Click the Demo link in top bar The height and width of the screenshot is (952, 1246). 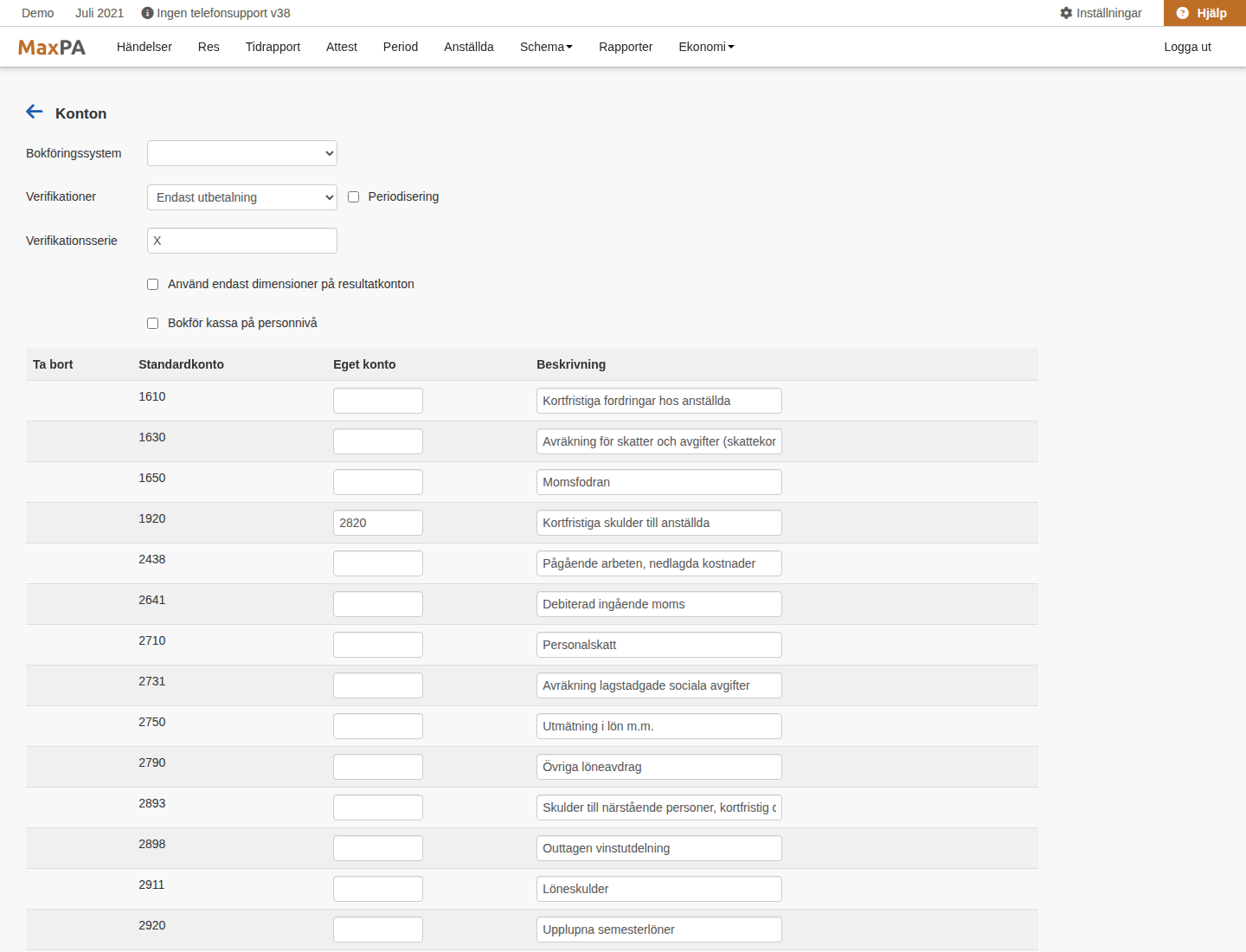[38, 13]
